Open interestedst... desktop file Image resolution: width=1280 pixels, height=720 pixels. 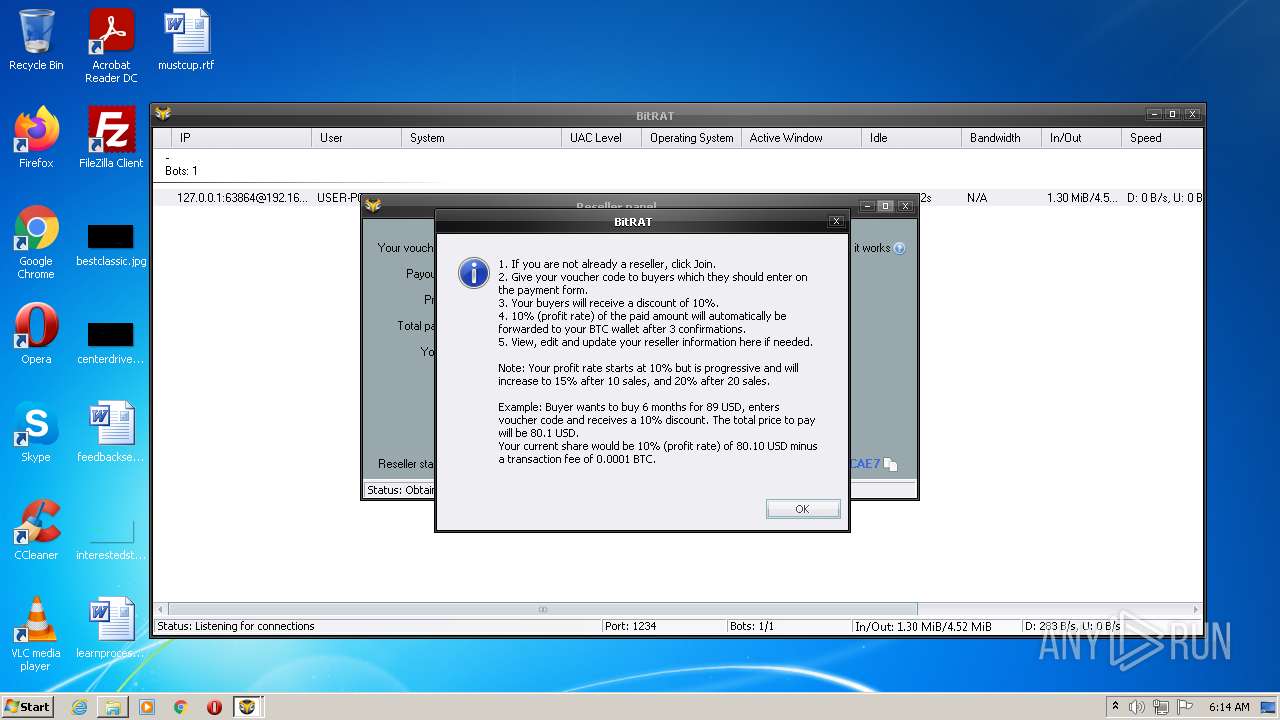pyautogui.click(x=111, y=540)
